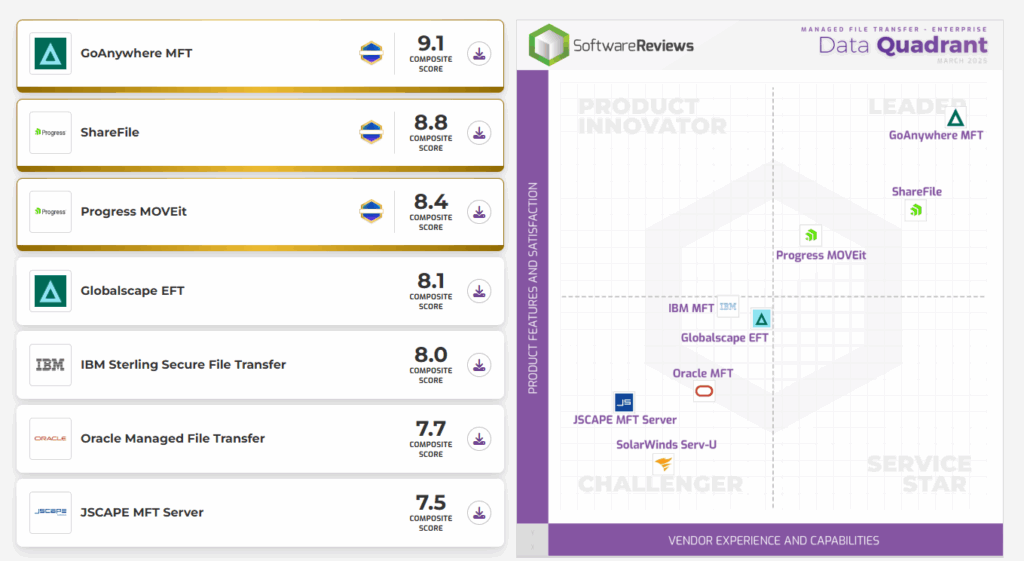Download the Globalscape EFT report
Screen dimensions: 1024x561
(x=479, y=291)
